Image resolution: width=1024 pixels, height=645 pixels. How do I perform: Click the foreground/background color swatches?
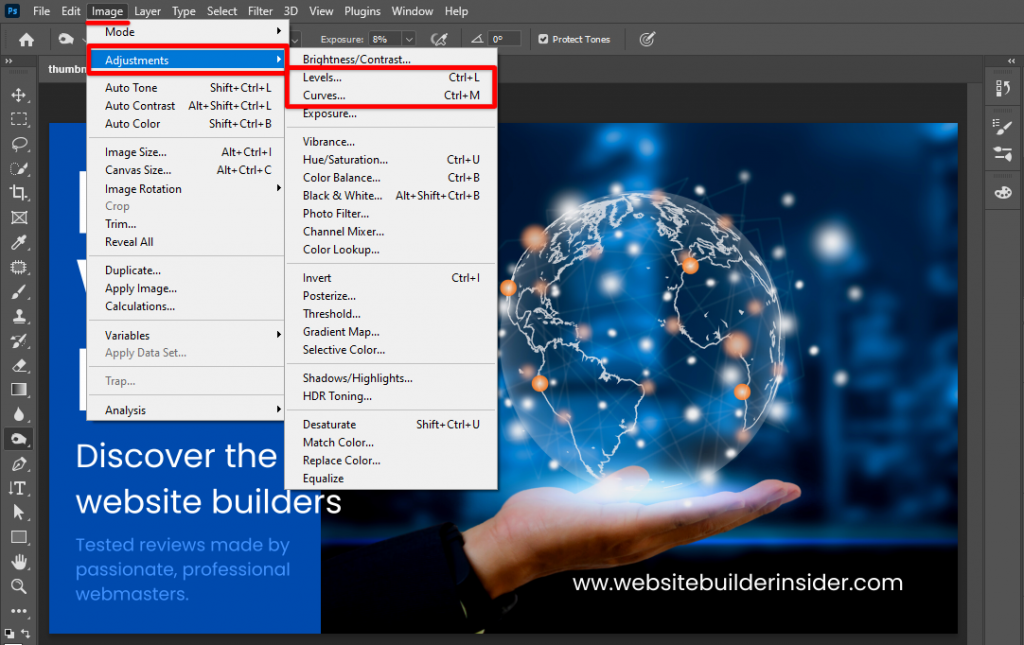(x=10, y=634)
